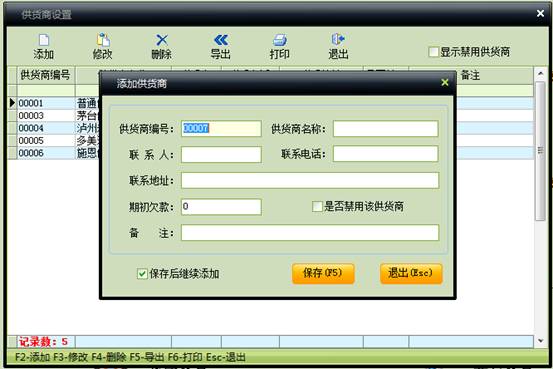
Task: Click the 添加 (add) toolbar icon
Action: [44, 40]
